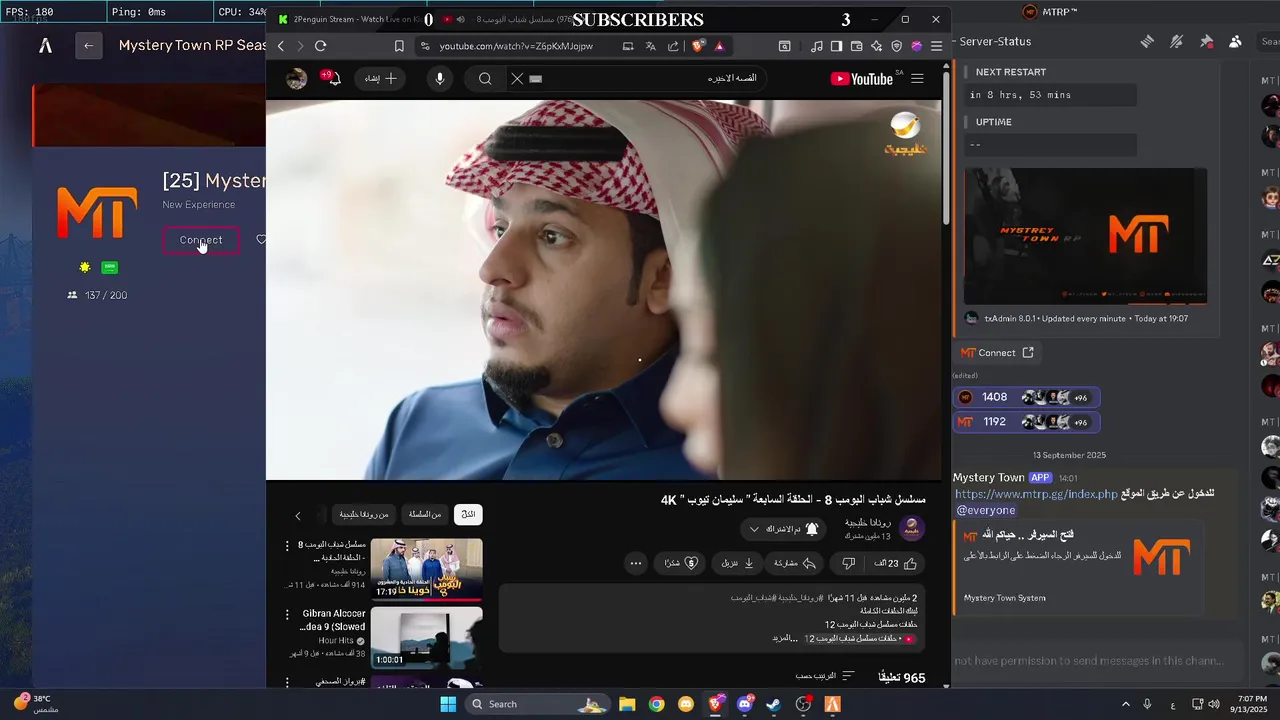Open the 1:00:01 Gibran Alcocer video thumbnail

[x=426, y=638]
